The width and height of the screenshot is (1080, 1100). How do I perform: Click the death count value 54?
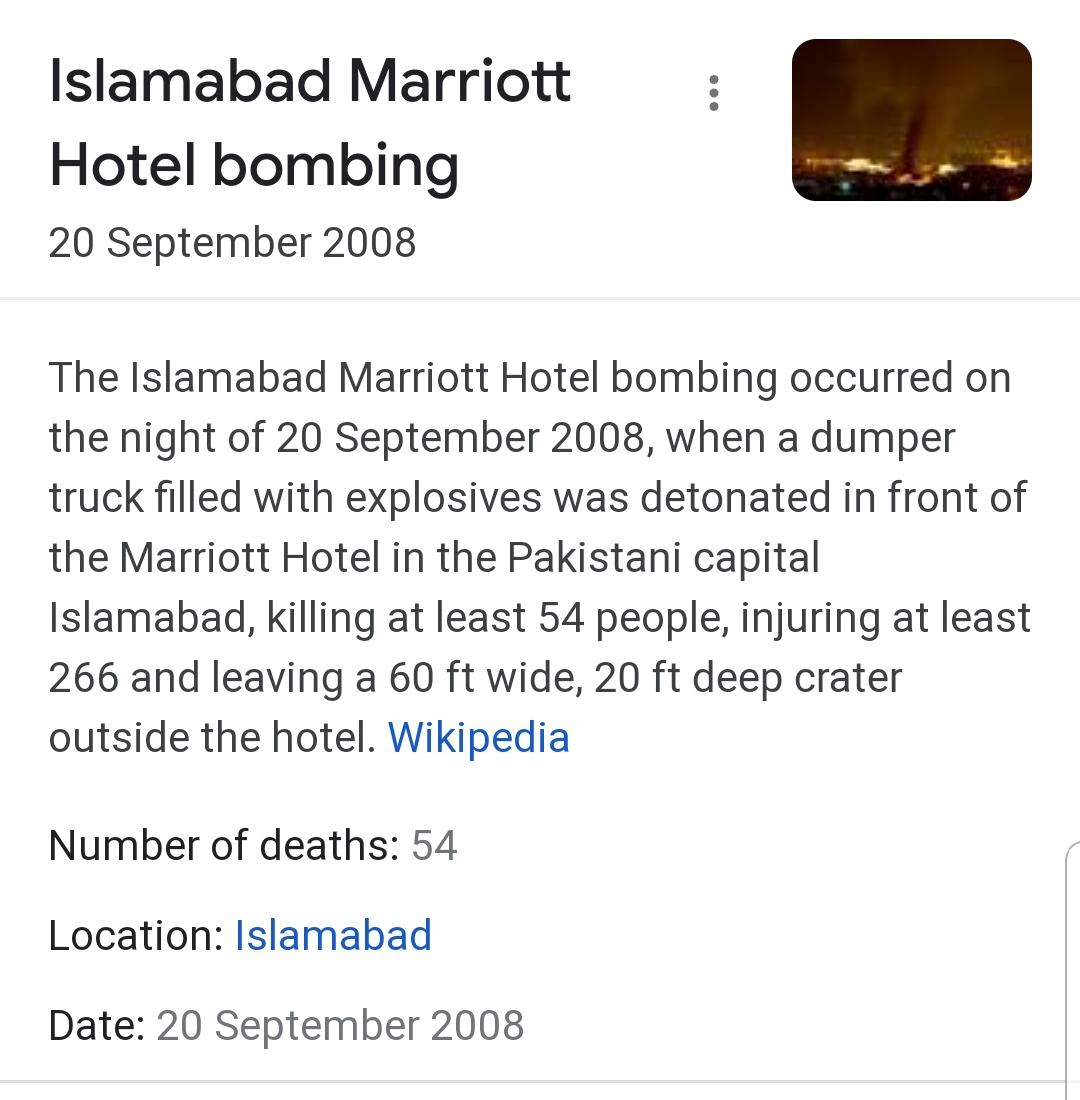point(434,845)
